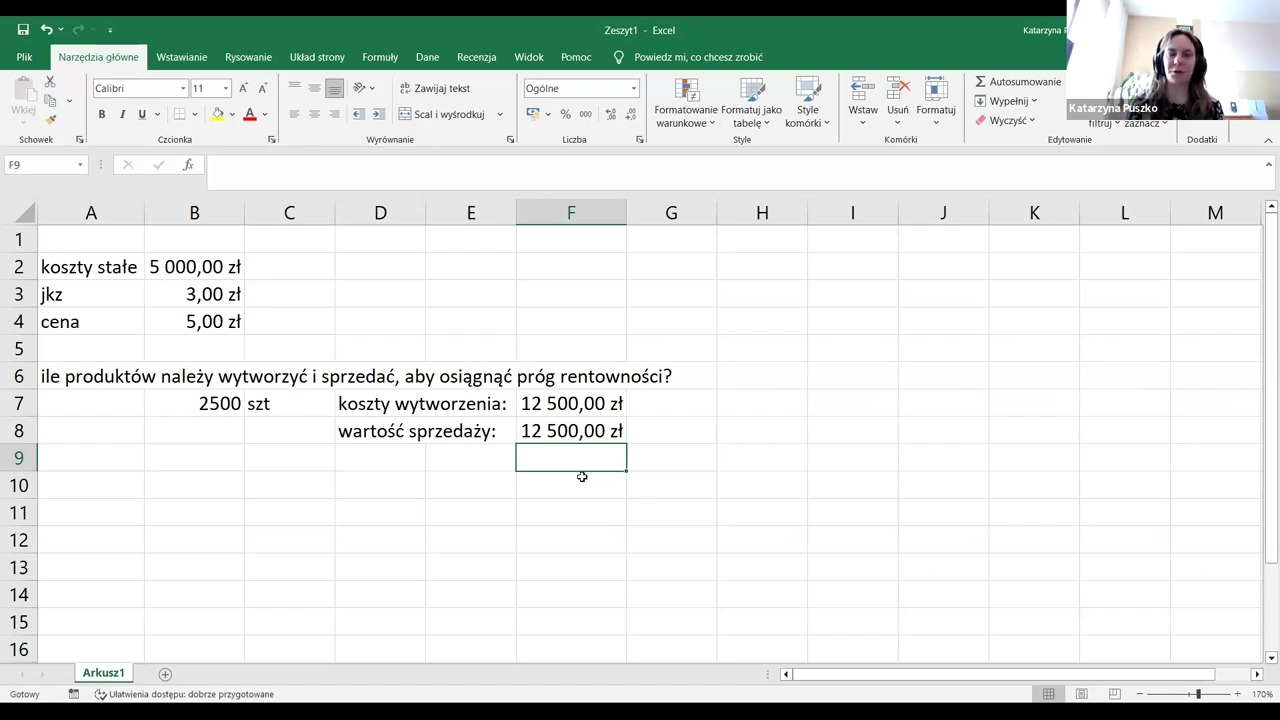Open the Plik tab

(24, 57)
